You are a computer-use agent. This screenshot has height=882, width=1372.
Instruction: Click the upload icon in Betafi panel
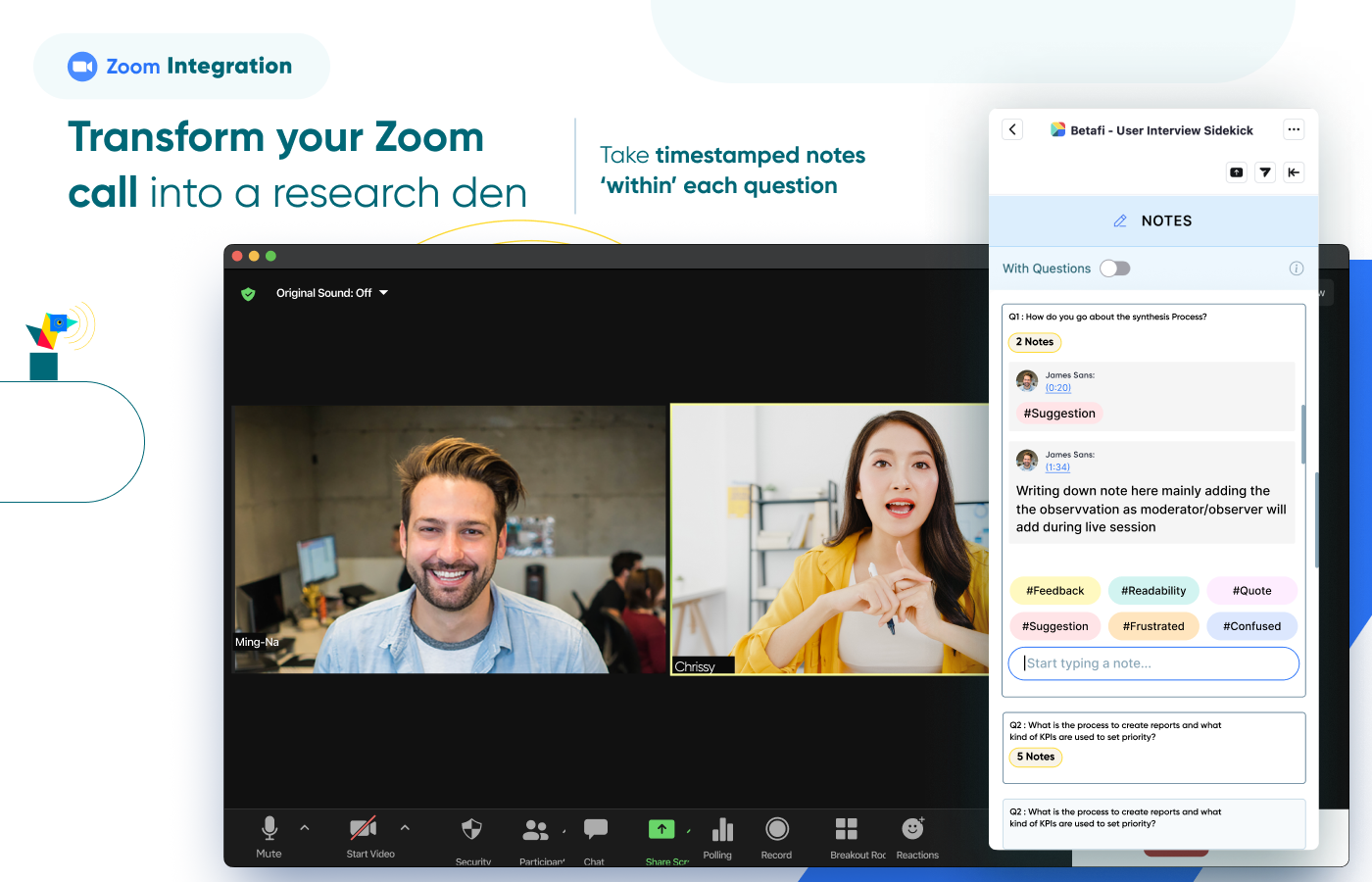click(1237, 172)
